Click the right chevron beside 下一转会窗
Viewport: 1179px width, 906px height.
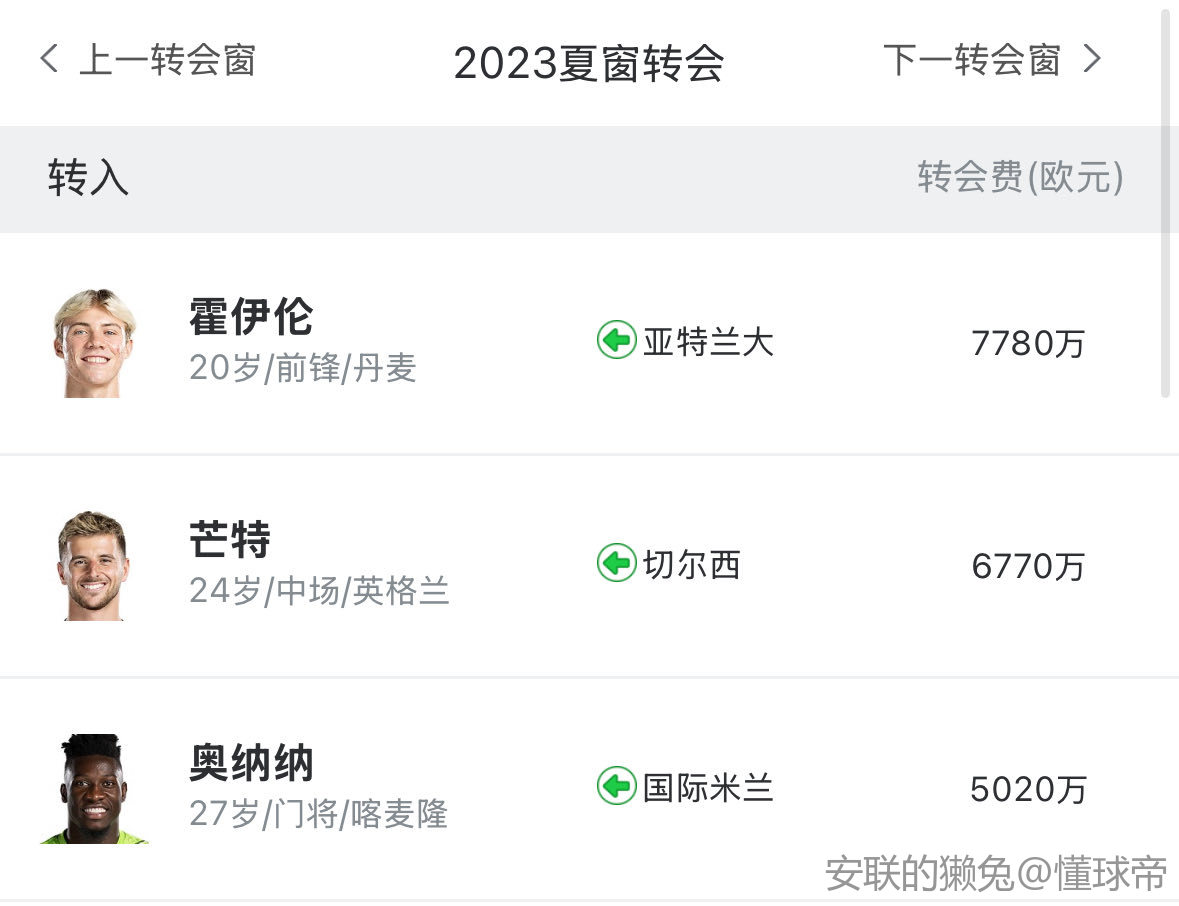pyautogui.click(x=1092, y=58)
